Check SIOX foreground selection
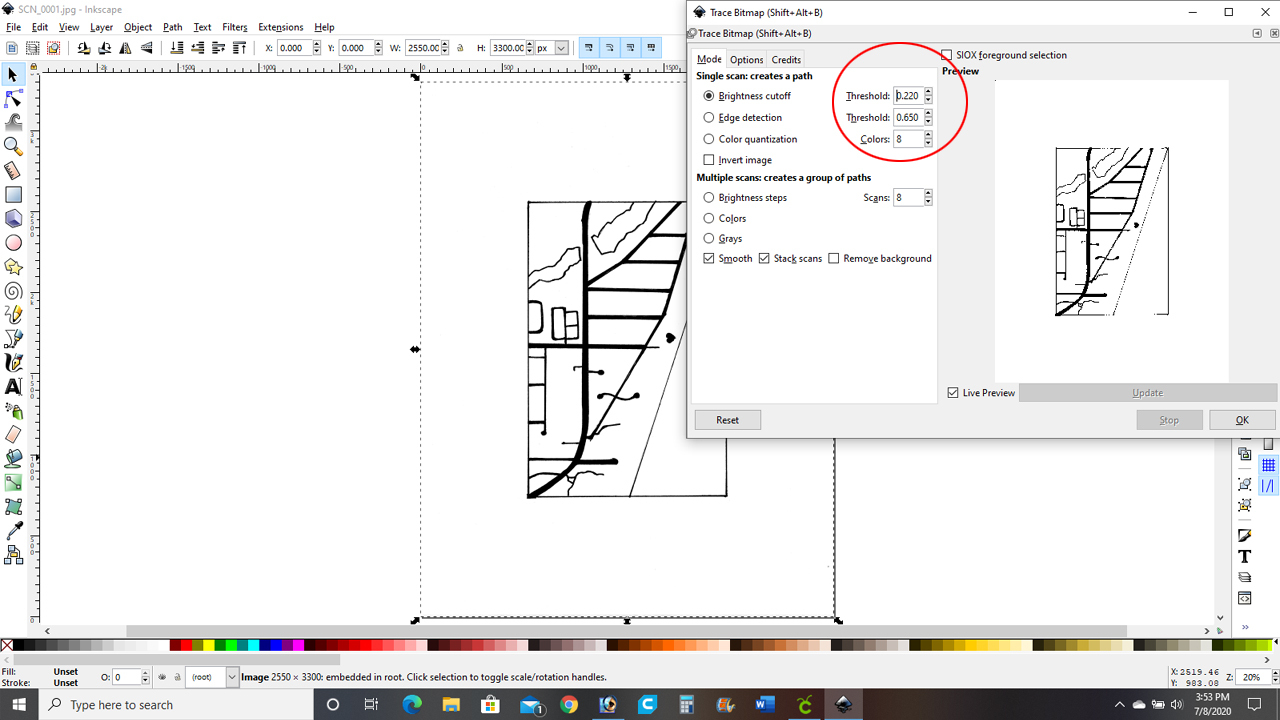This screenshot has height=720, width=1280. point(947,55)
